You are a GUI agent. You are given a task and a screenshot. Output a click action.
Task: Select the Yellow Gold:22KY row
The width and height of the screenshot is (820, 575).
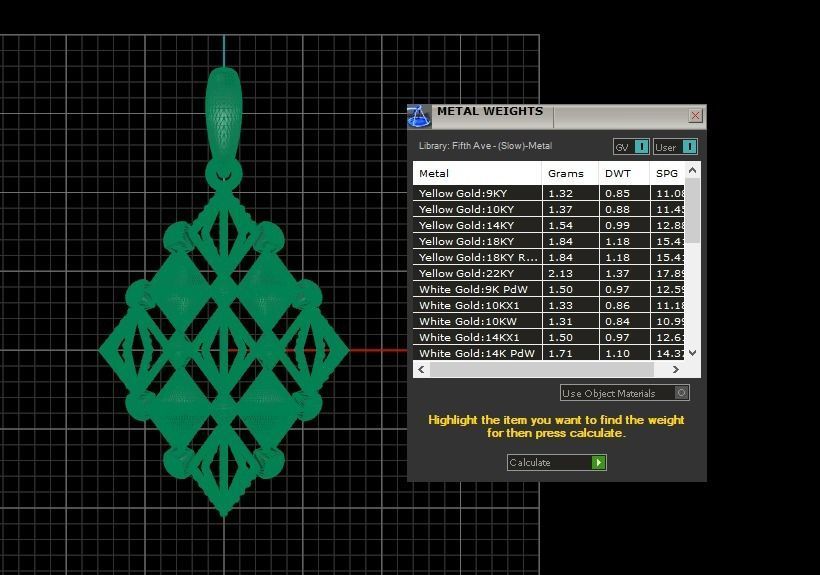coord(549,273)
